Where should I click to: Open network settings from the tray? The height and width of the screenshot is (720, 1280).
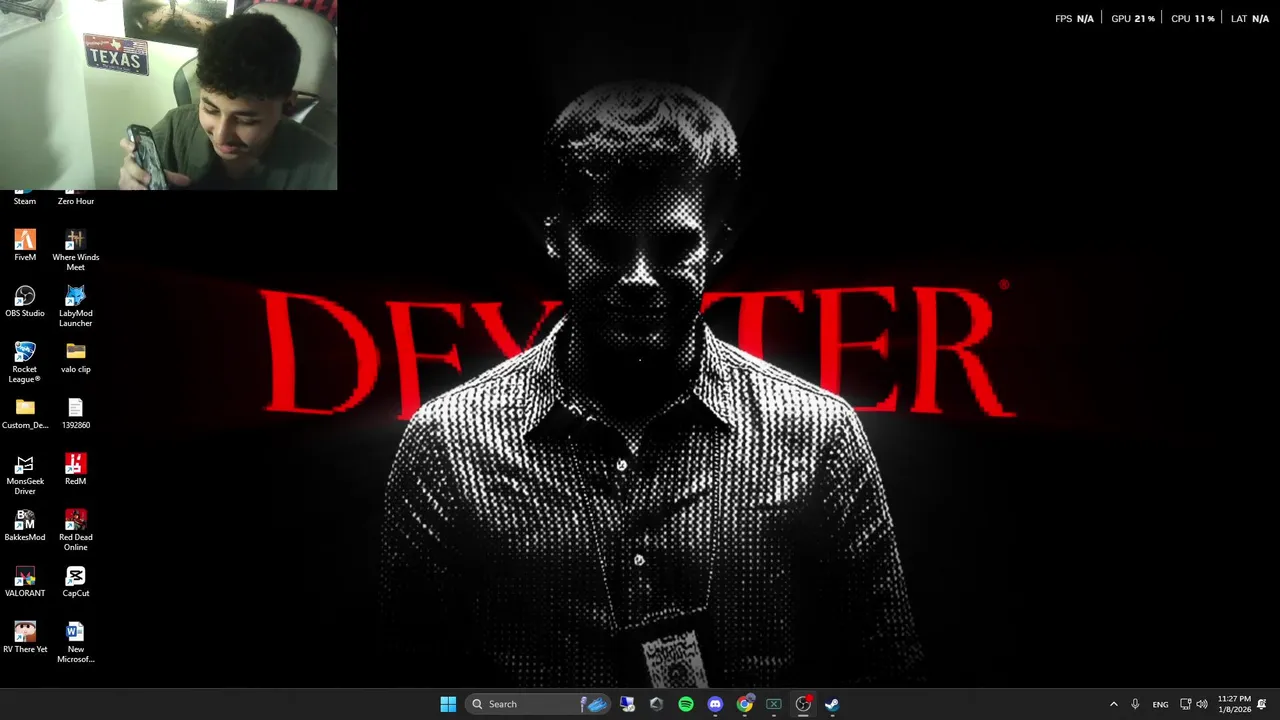coord(1185,704)
